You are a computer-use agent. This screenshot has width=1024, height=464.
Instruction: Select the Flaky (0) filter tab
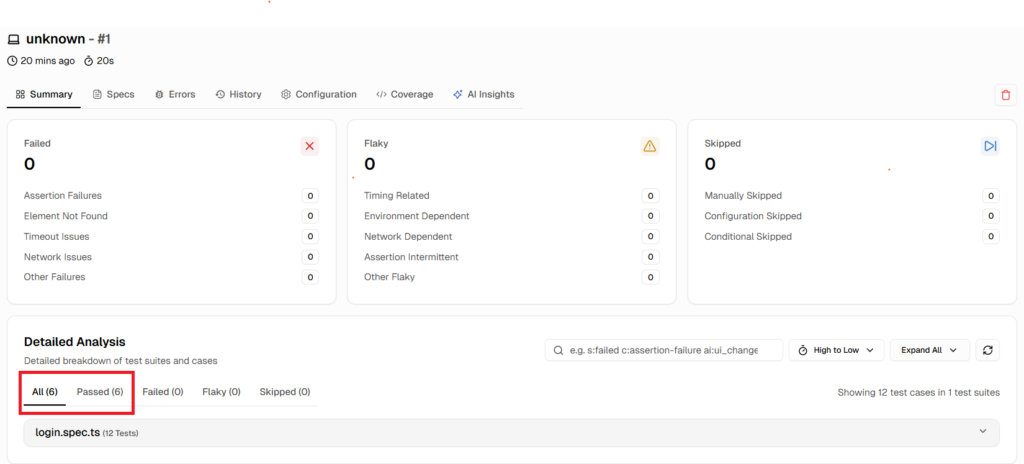pos(221,392)
